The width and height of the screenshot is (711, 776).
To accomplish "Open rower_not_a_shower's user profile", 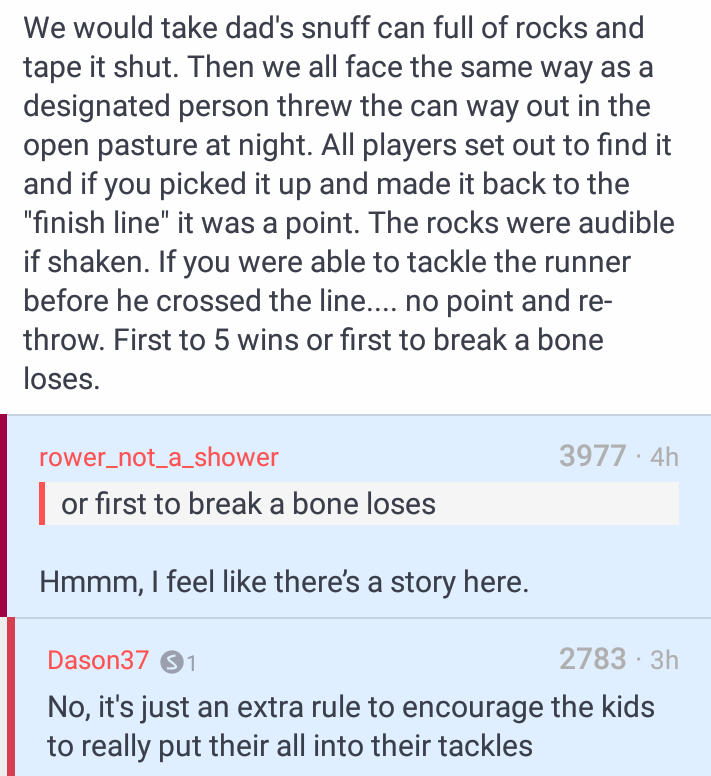I will pyautogui.click(x=159, y=458).
